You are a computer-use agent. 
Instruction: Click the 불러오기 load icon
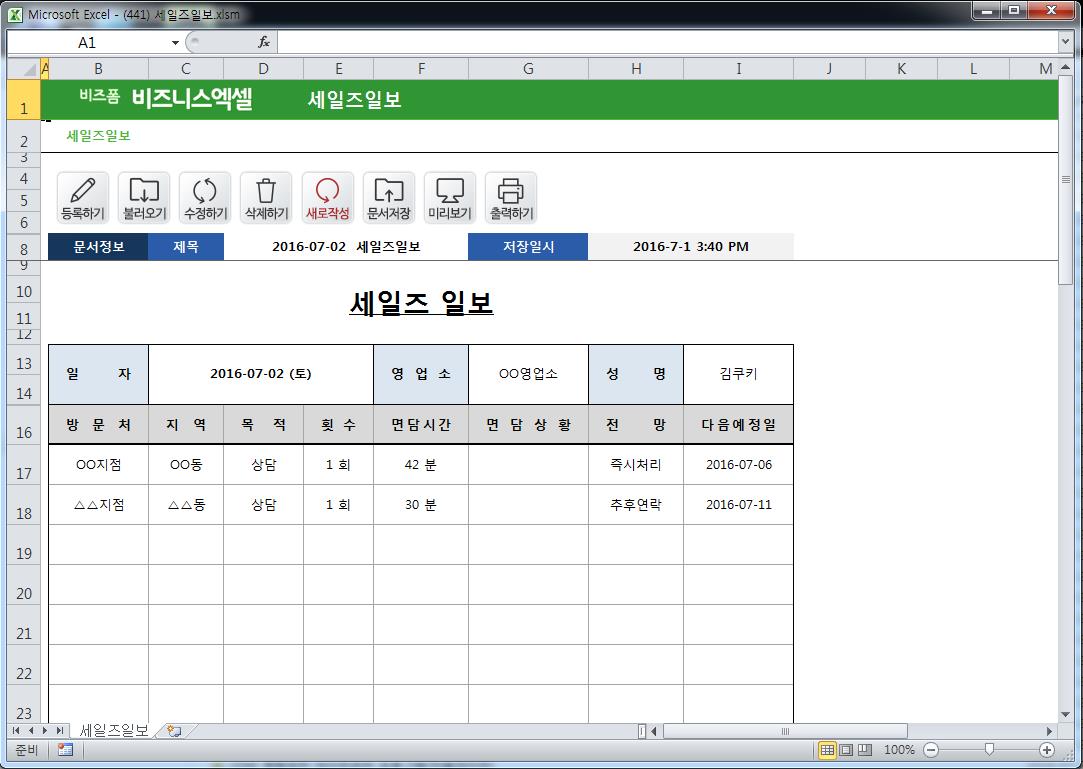pyautogui.click(x=144, y=197)
